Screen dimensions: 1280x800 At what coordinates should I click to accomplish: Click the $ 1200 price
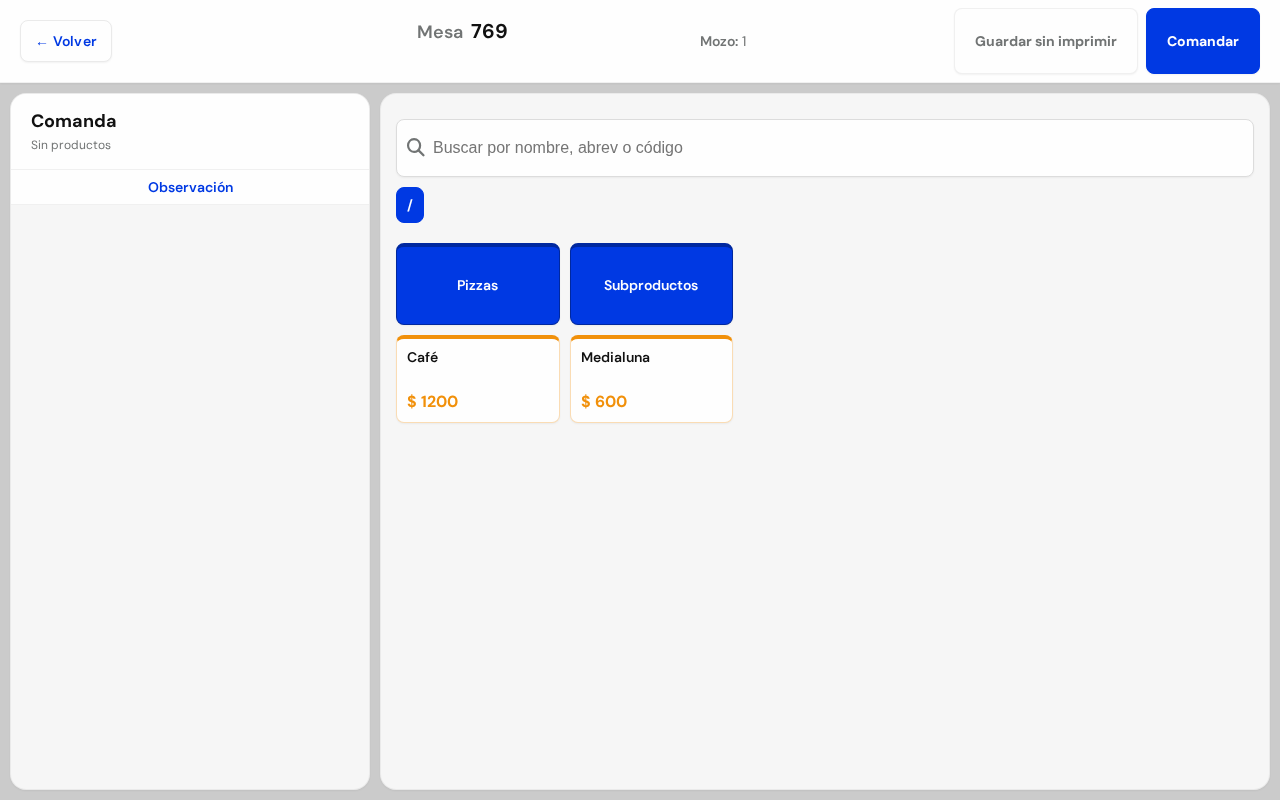432,402
